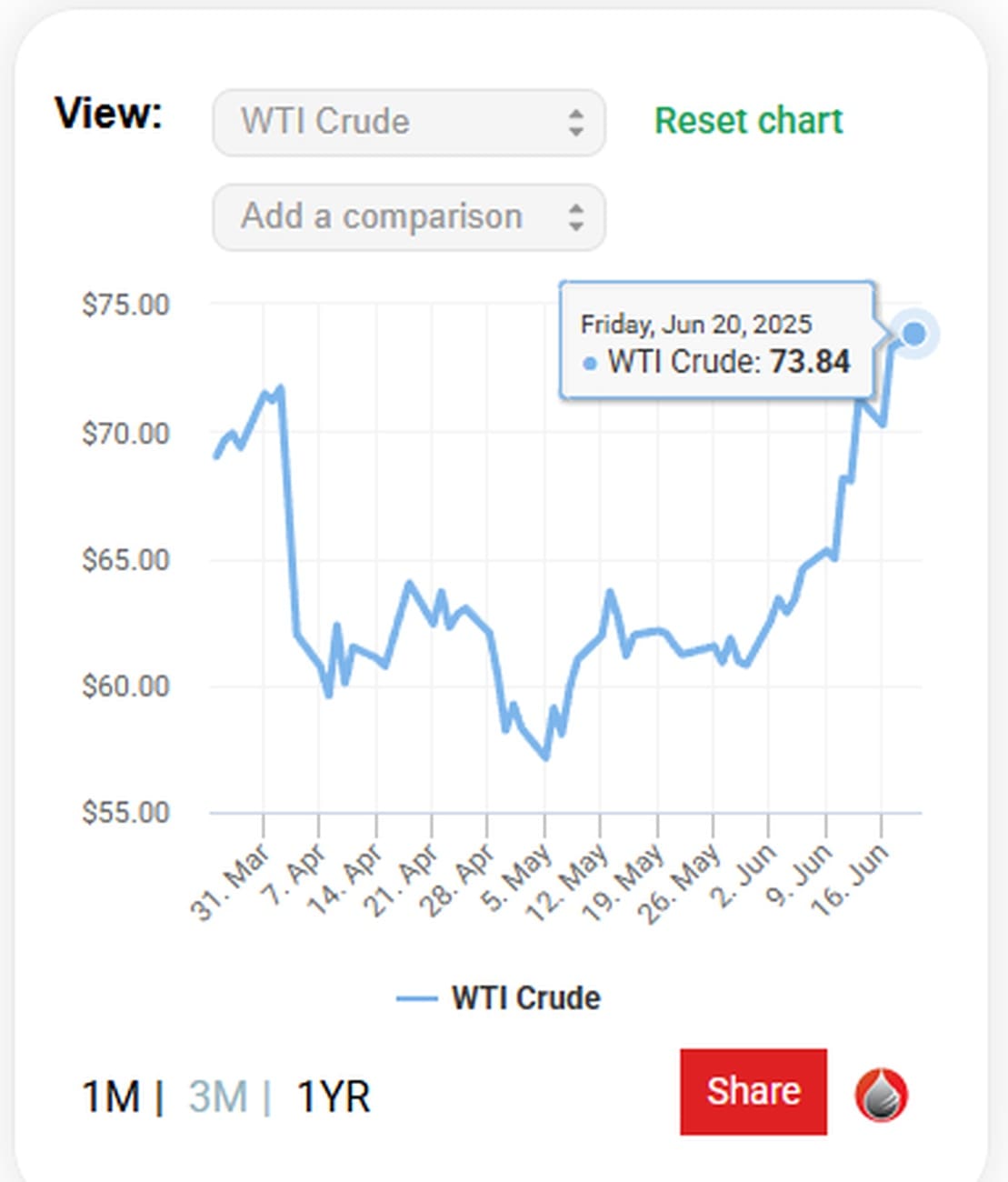Click the 5. May date axis label

[519, 877]
